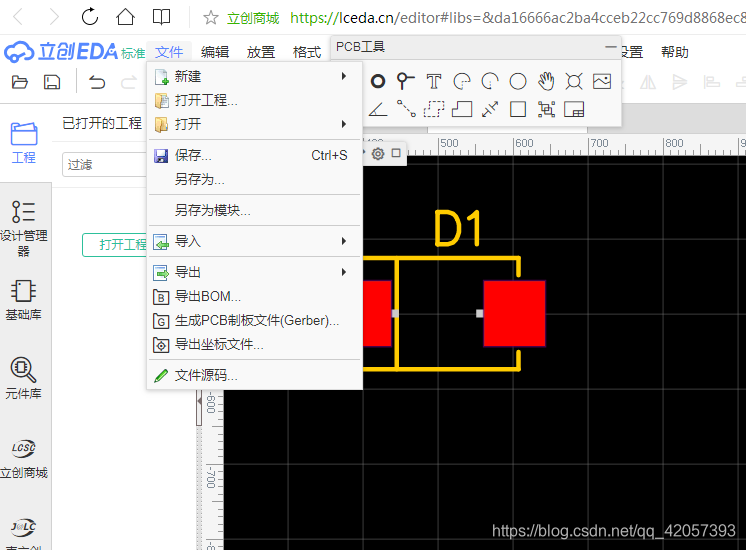Image resolution: width=746 pixels, height=550 pixels.
Task: Select the Pad tool in PCB tools
Action: pyautogui.click(x=378, y=81)
